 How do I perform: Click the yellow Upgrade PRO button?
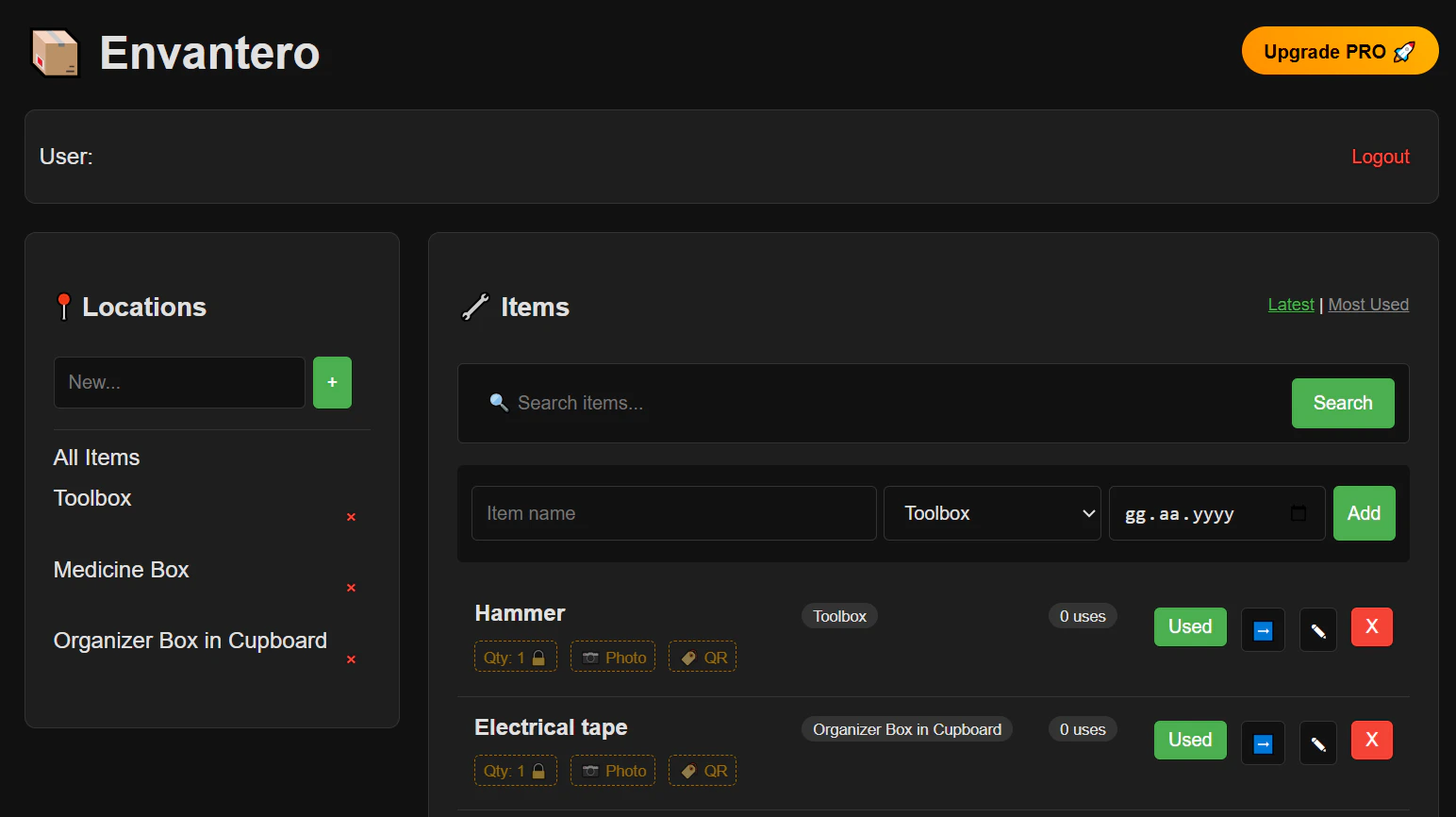click(x=1340, y=51)
